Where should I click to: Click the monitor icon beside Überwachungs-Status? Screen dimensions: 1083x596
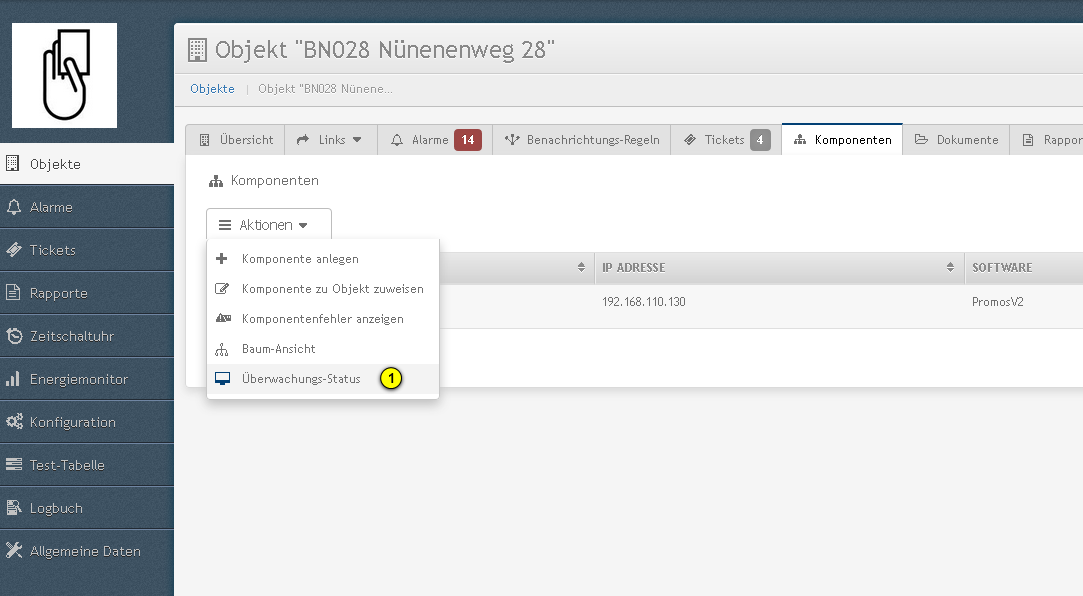[222, 378]
